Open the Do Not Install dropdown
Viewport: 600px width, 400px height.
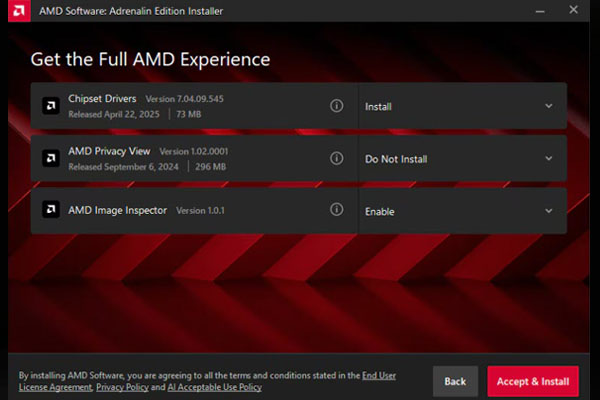tap(548, 158)
